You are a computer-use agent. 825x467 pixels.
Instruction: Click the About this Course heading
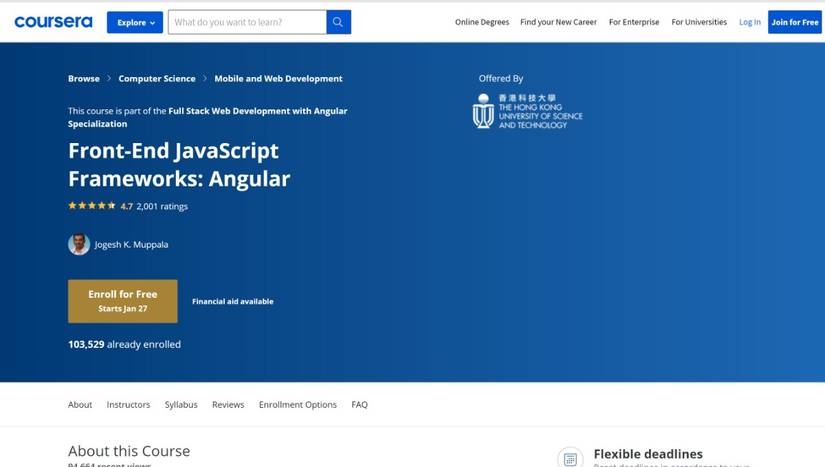[x=129, y=451]
